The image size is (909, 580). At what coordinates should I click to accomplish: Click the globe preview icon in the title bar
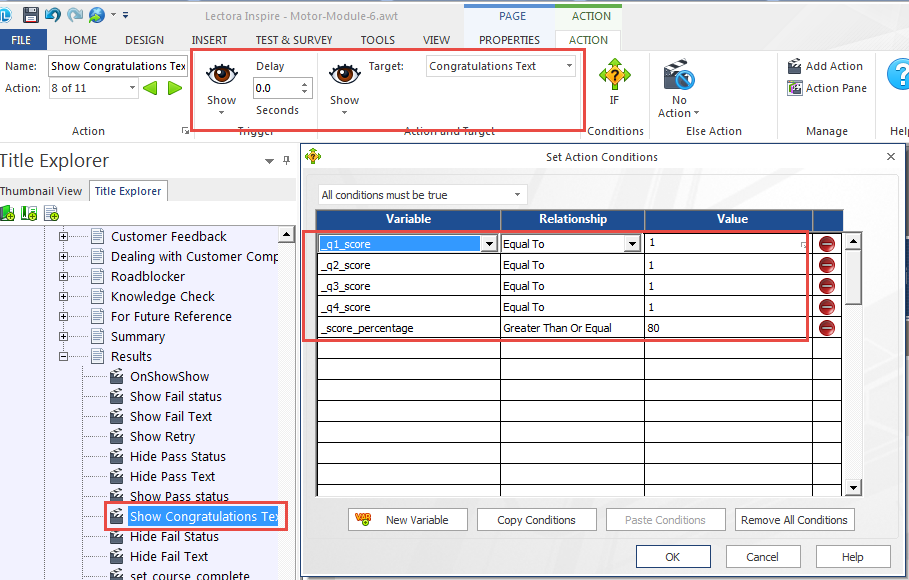(97, 14)
